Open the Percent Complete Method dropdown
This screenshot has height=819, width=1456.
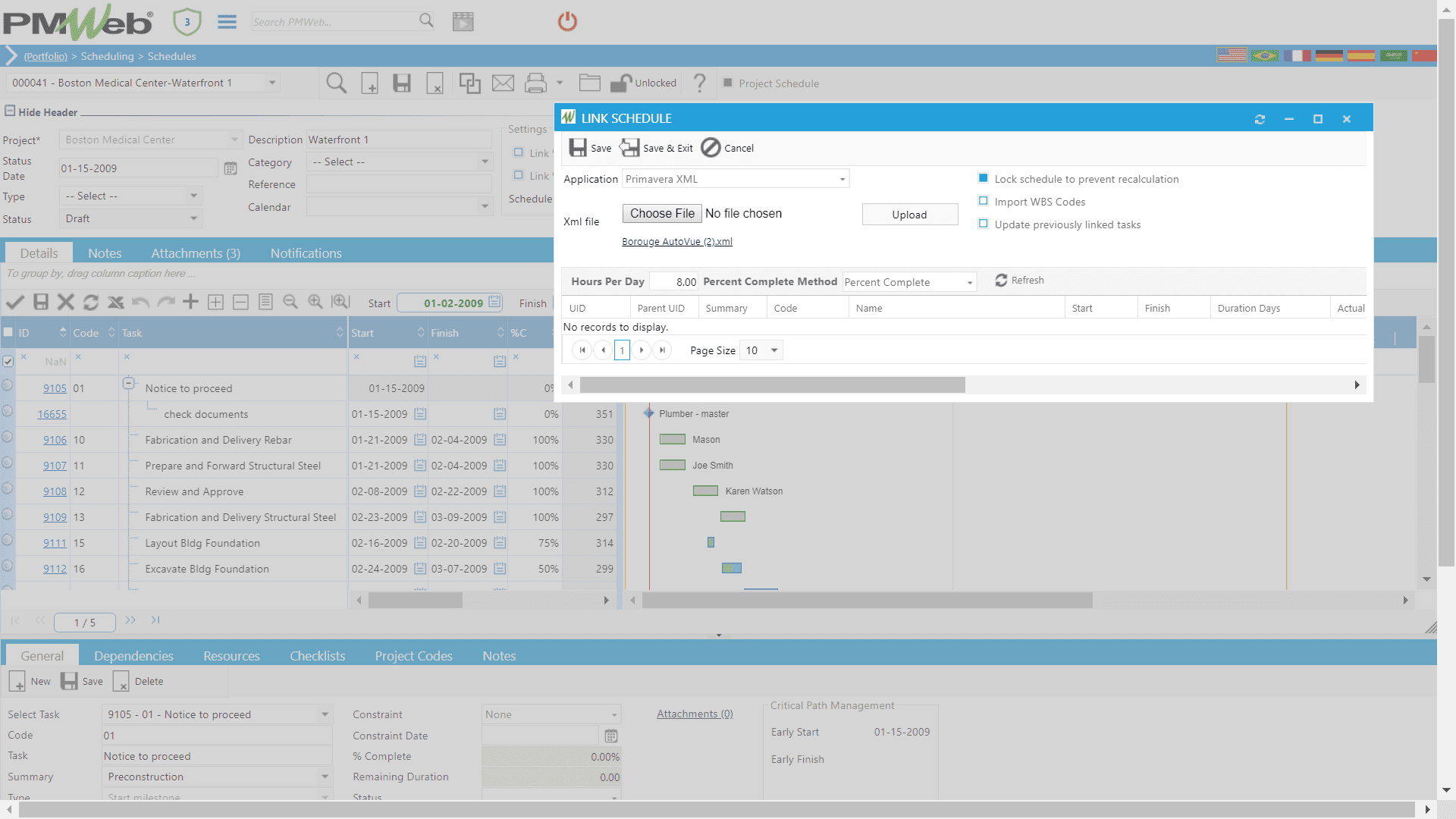[x=969, y=282]
